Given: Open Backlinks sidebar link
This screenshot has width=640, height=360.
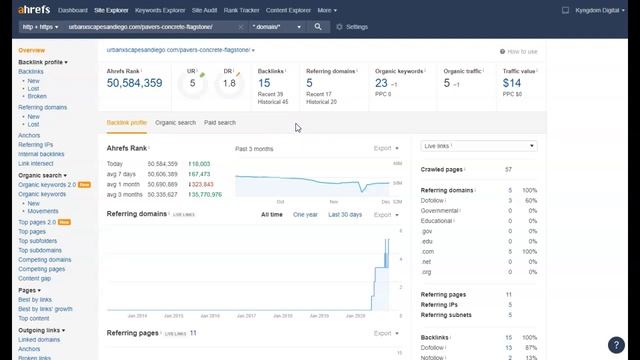Looking at the screenshot, I should pos(31,71).
